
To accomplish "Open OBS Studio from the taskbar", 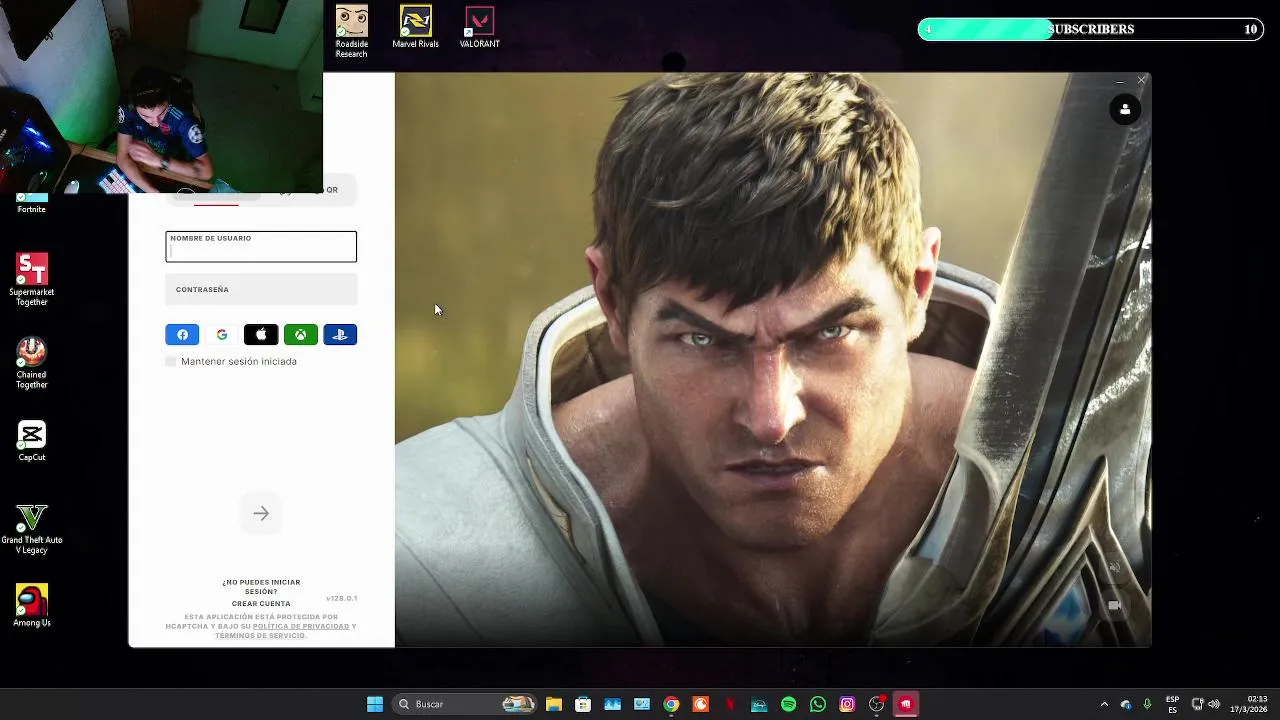I will [877, 704].
